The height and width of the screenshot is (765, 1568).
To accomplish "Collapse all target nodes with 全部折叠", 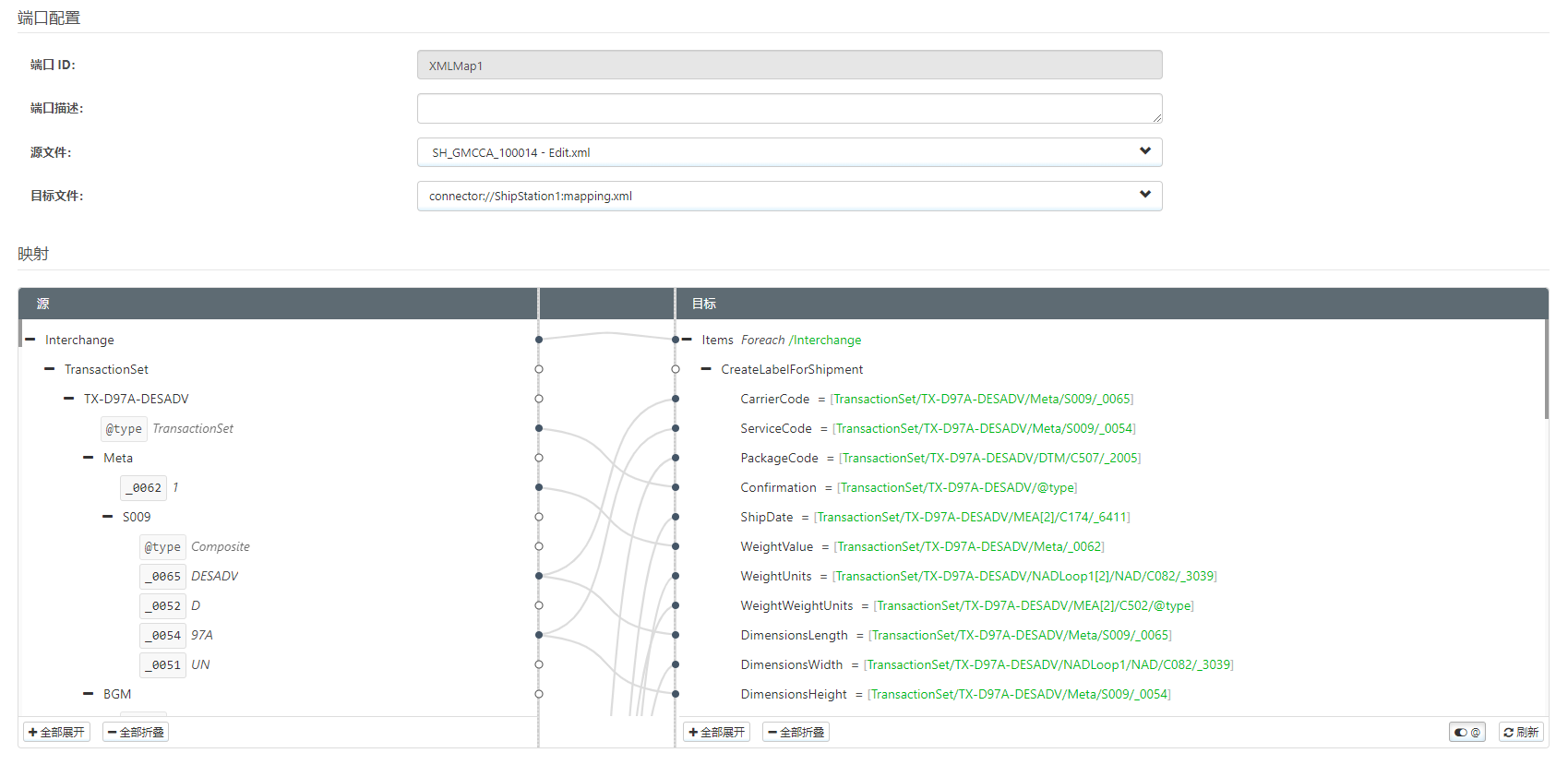I will point(796,732).
